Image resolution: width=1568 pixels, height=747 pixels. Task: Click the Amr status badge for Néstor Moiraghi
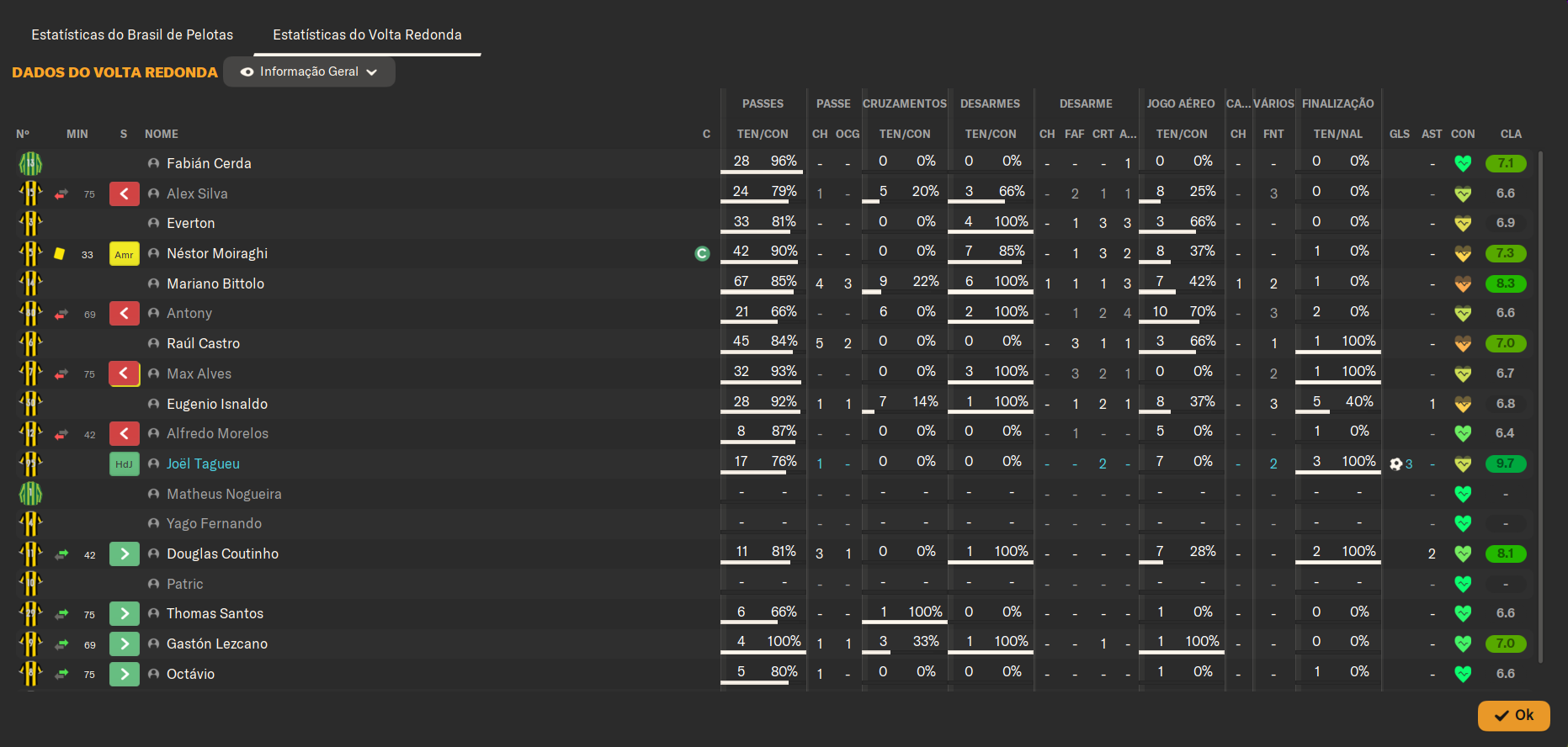click(x=125, y=254)
